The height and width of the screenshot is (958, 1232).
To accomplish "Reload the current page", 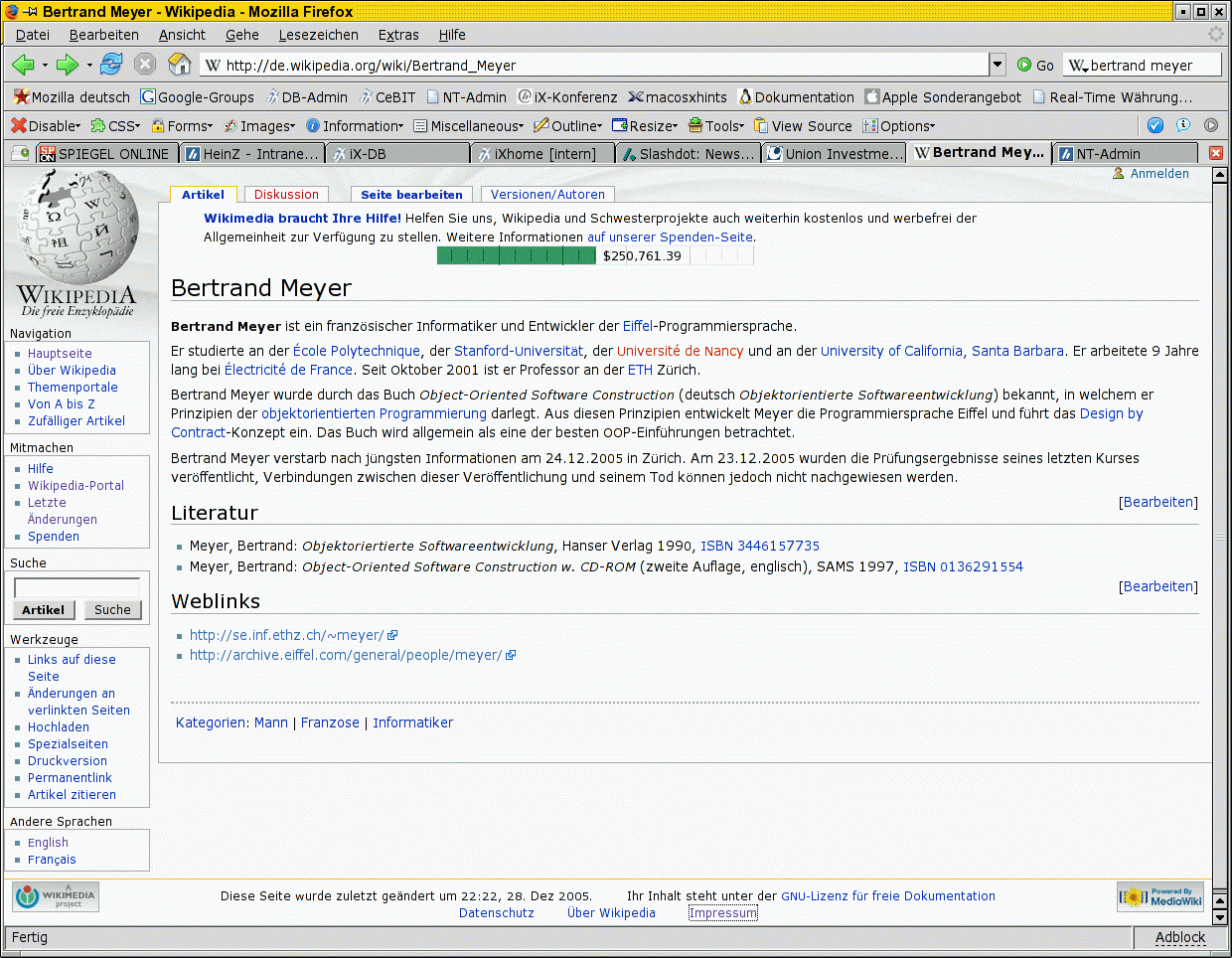I will (x=111, y=65).
